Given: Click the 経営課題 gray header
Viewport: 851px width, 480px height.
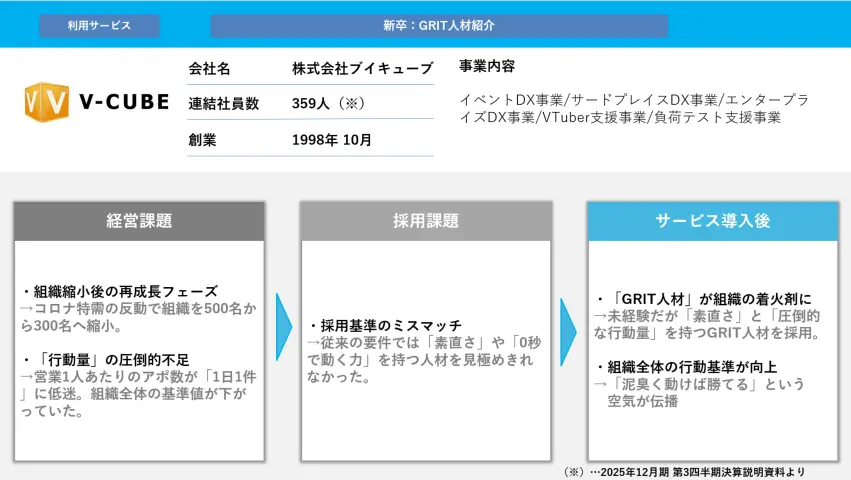Looking at the screenshot, I should [x=139, y=221].
